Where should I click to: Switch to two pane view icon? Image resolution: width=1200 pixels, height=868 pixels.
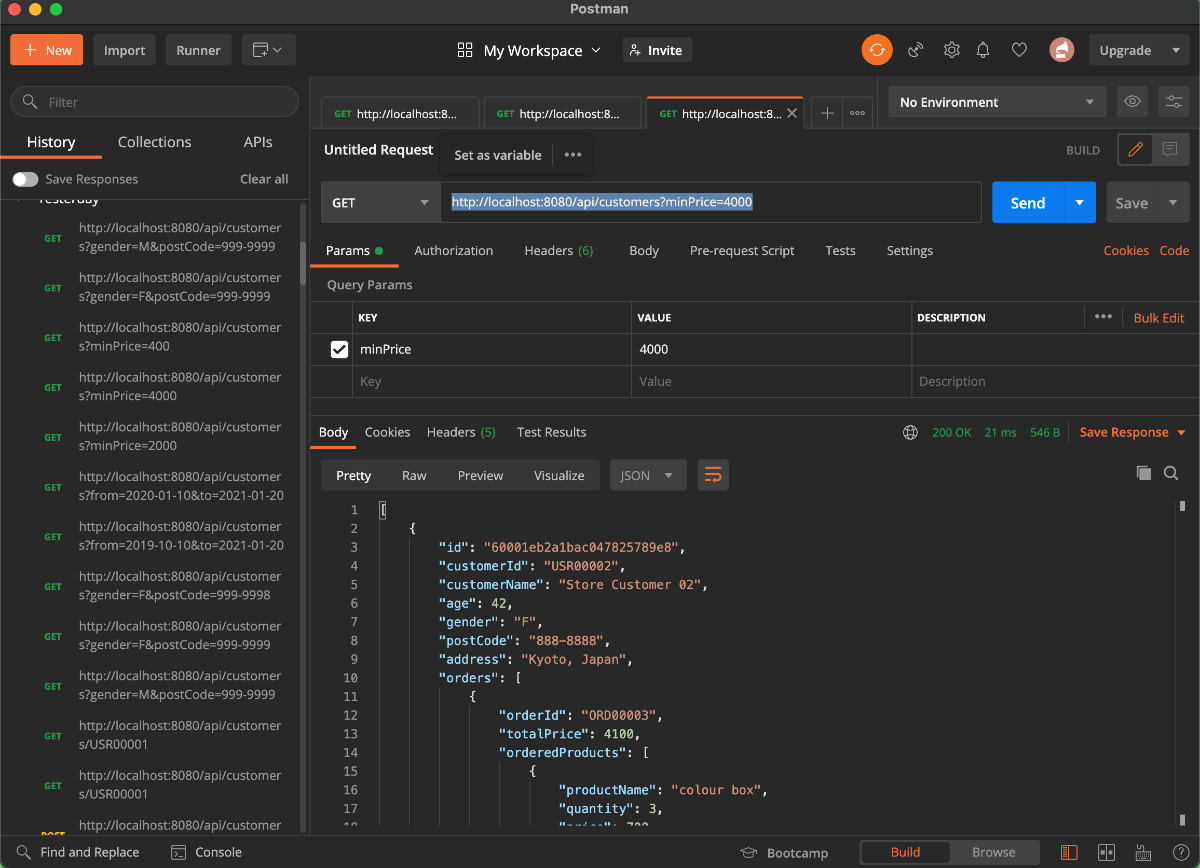(1106, 853)
